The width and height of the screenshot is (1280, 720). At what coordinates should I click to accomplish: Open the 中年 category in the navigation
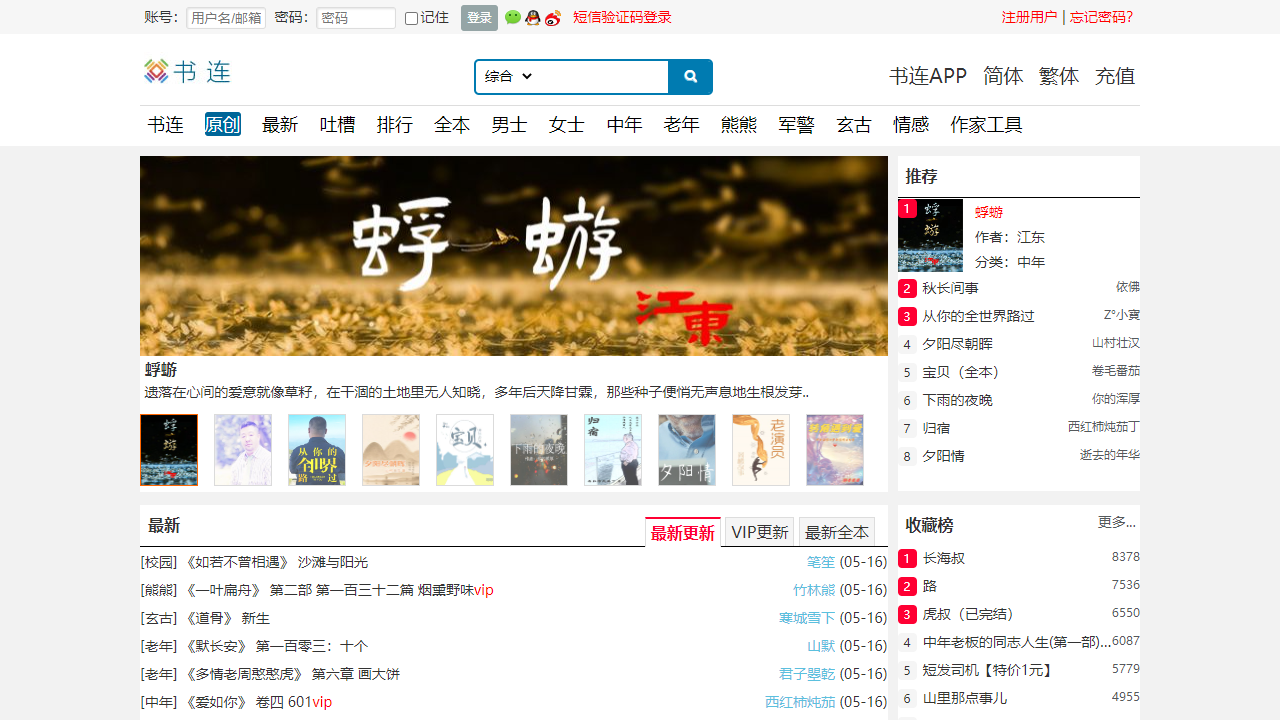click(625, 125)
